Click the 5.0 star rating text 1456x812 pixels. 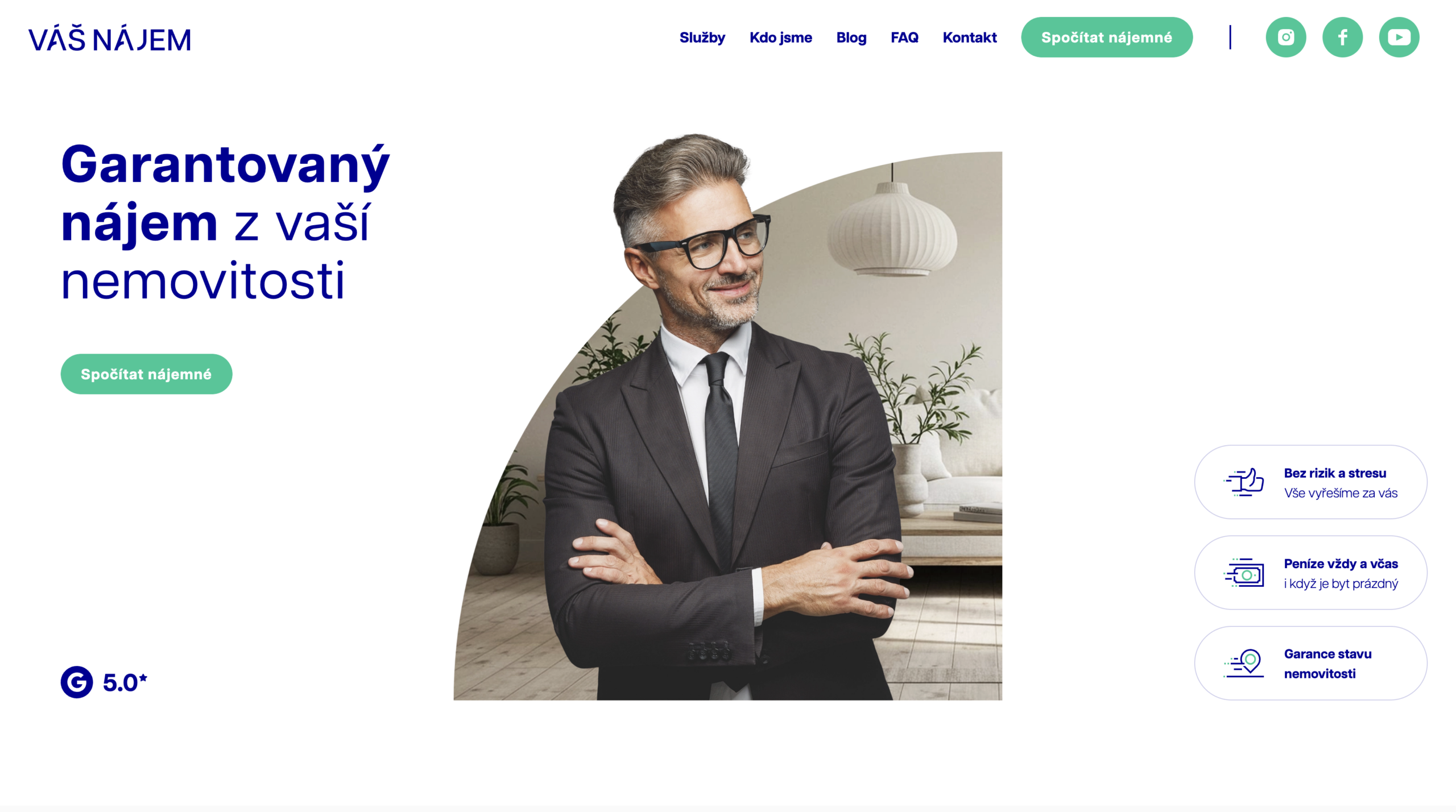(x=125, y=682)
